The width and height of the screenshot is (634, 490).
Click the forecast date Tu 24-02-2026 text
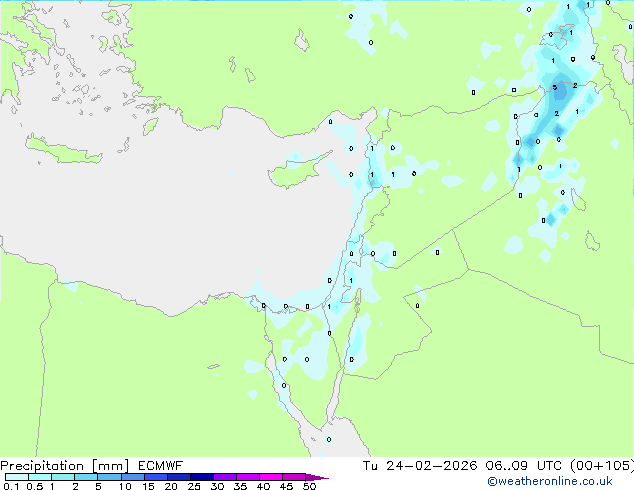420,466
